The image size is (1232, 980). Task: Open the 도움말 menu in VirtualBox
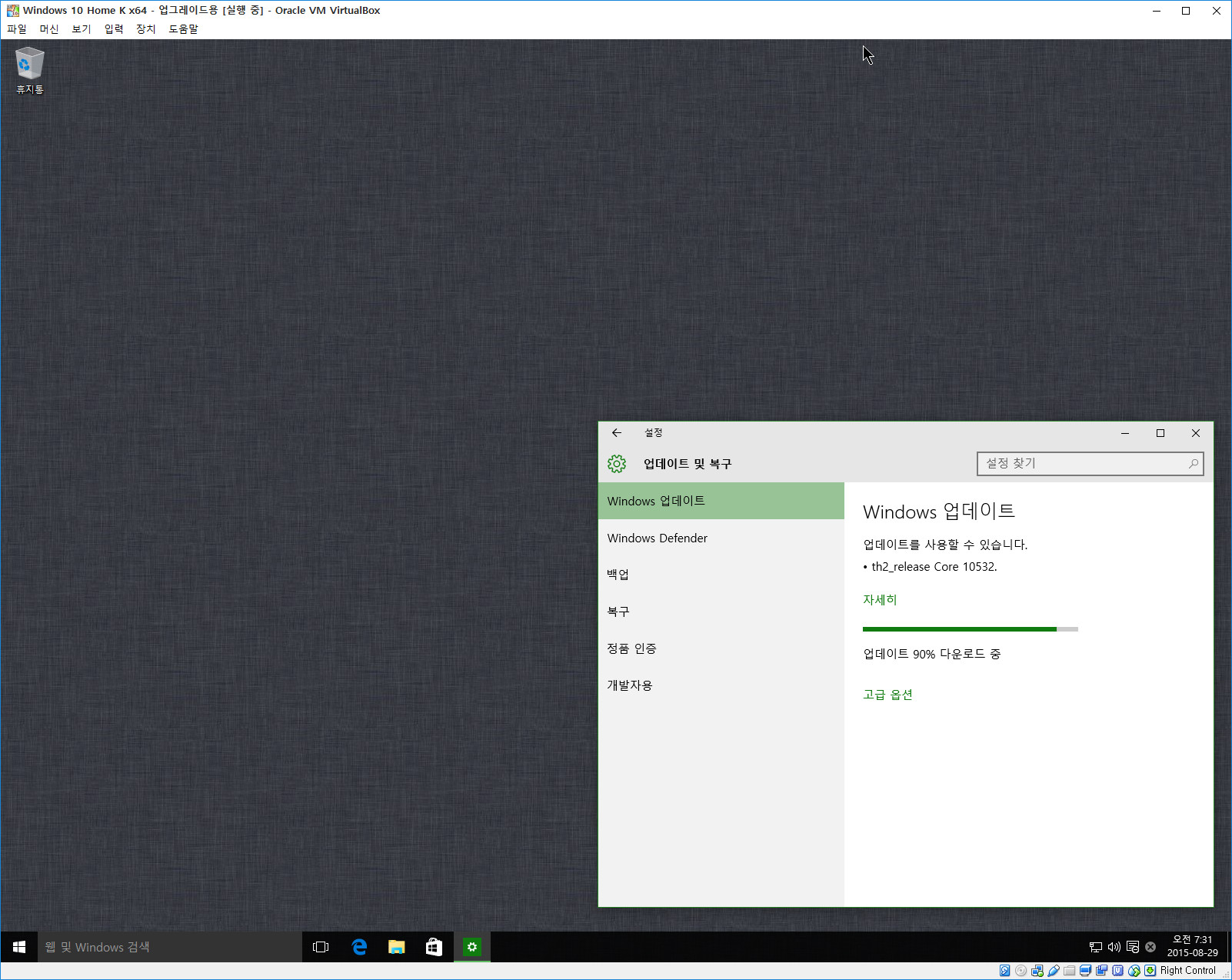(184, 29)
